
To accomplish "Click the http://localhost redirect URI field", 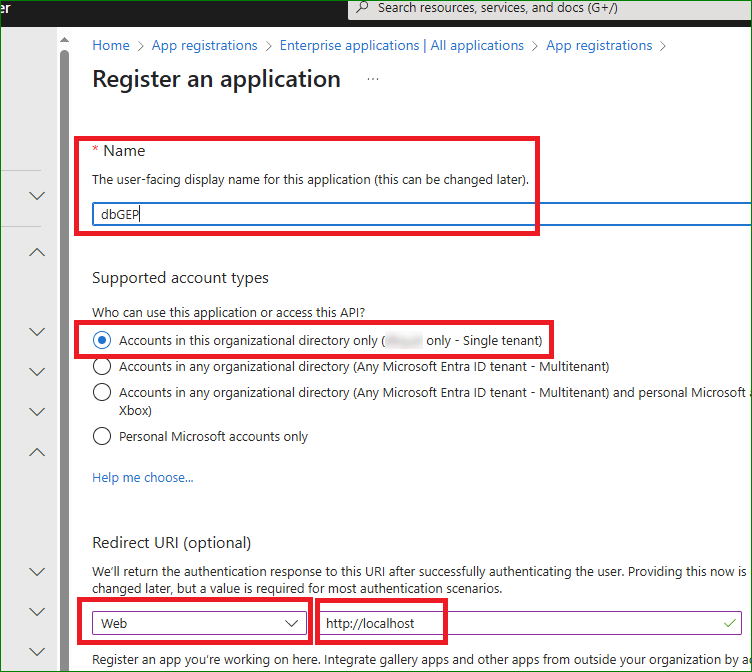I will [520, 623].
